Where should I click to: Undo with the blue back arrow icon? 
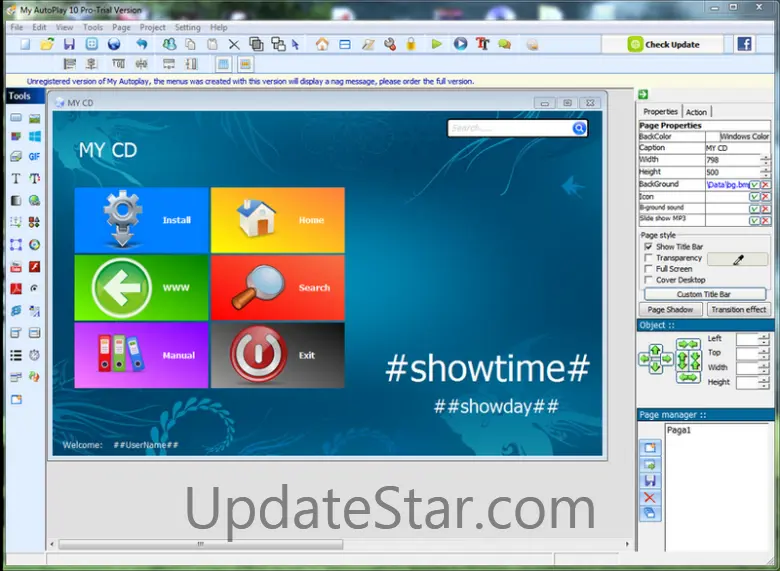142,44
